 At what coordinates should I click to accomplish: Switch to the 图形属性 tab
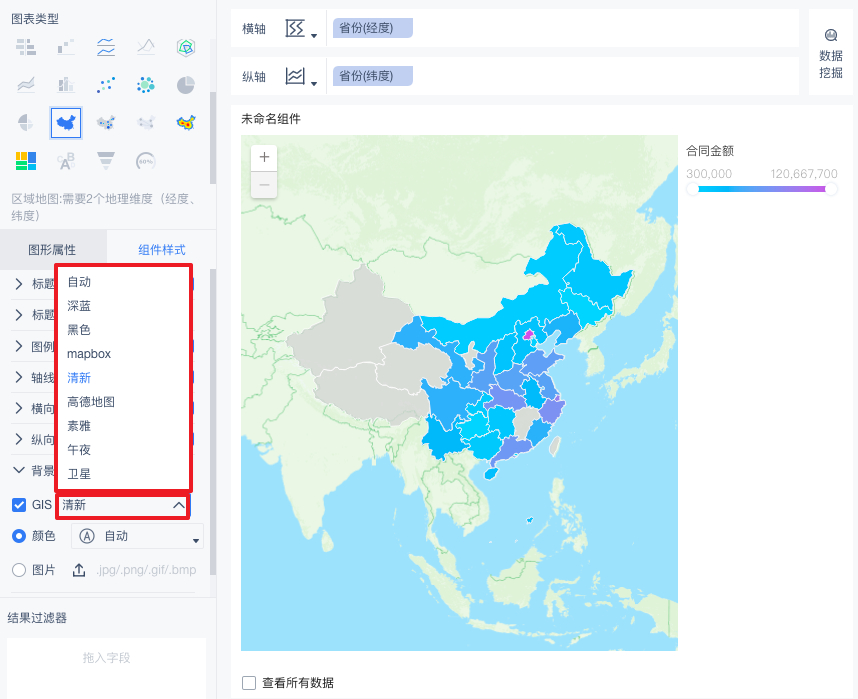coord(53,250)
